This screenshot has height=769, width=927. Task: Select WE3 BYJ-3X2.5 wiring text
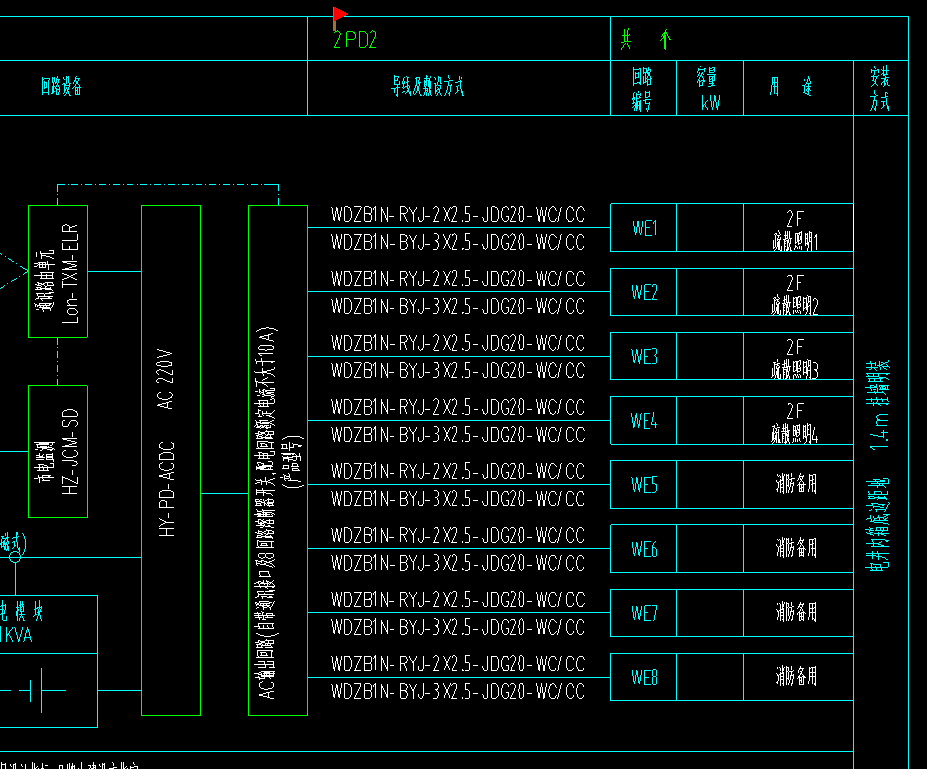pos(458,371)
